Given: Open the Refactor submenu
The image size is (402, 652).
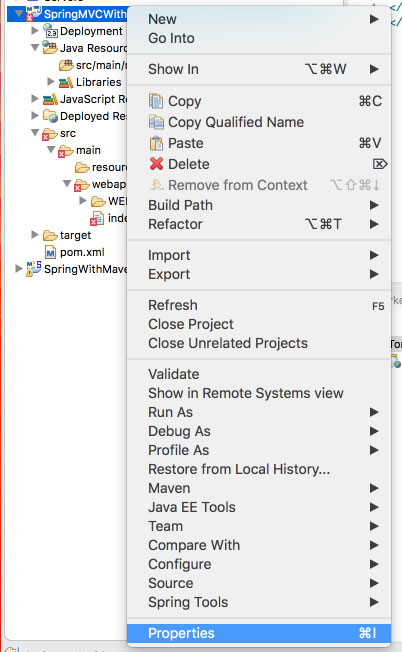Looking at the screenshot, I should pos(259,224).
